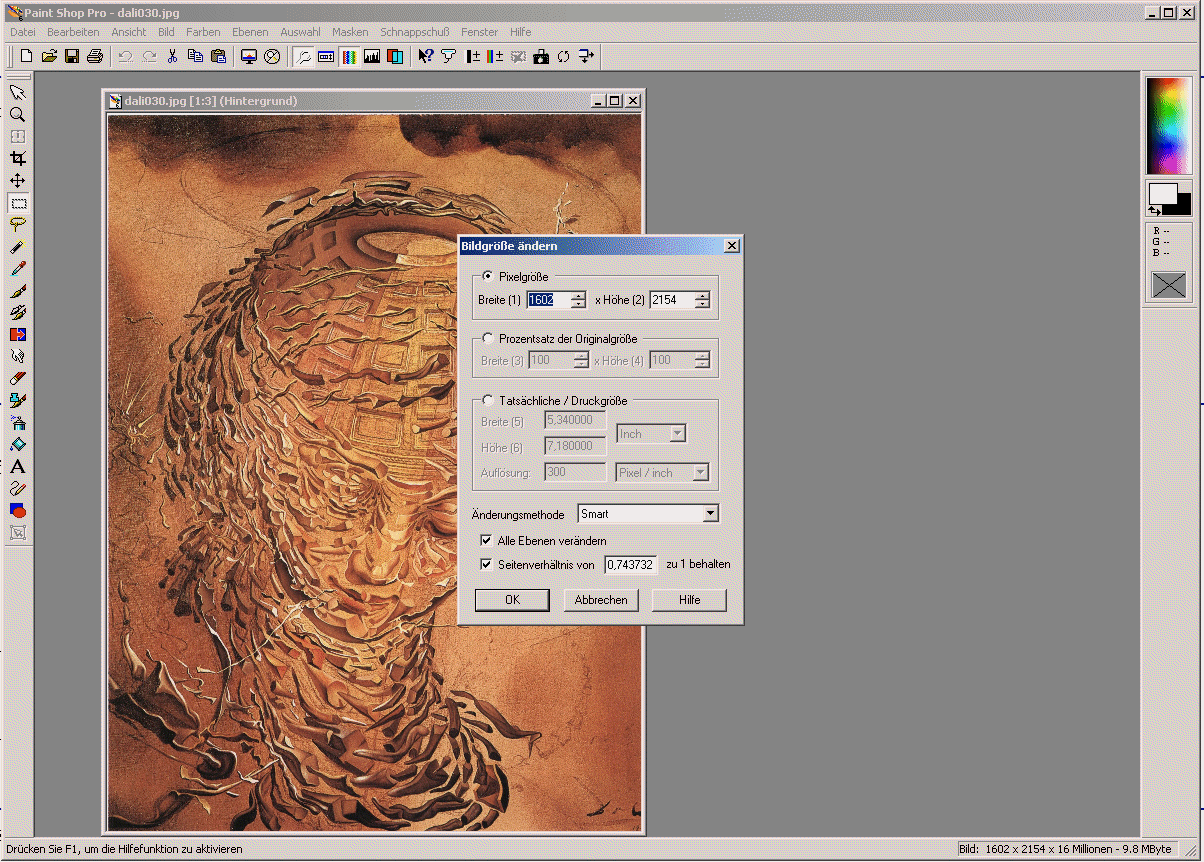
Task: Select the Clone Brush tool
Action: click(17, 312)
